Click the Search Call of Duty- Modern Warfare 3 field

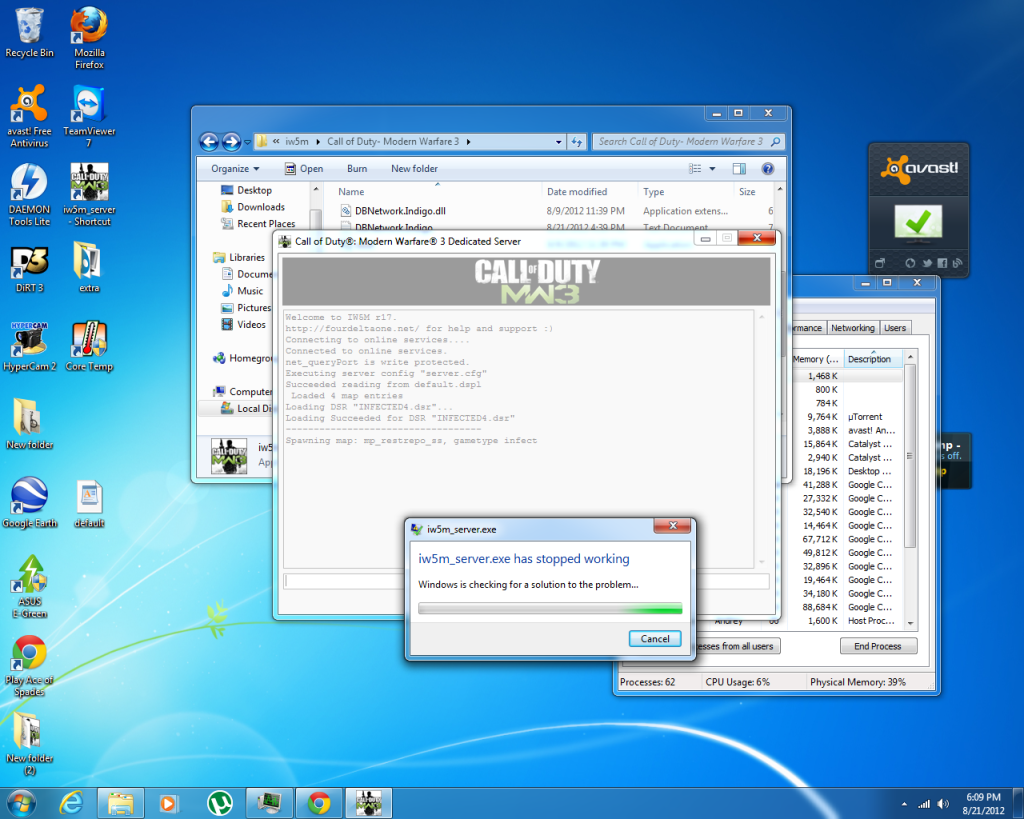coord(688,142)
